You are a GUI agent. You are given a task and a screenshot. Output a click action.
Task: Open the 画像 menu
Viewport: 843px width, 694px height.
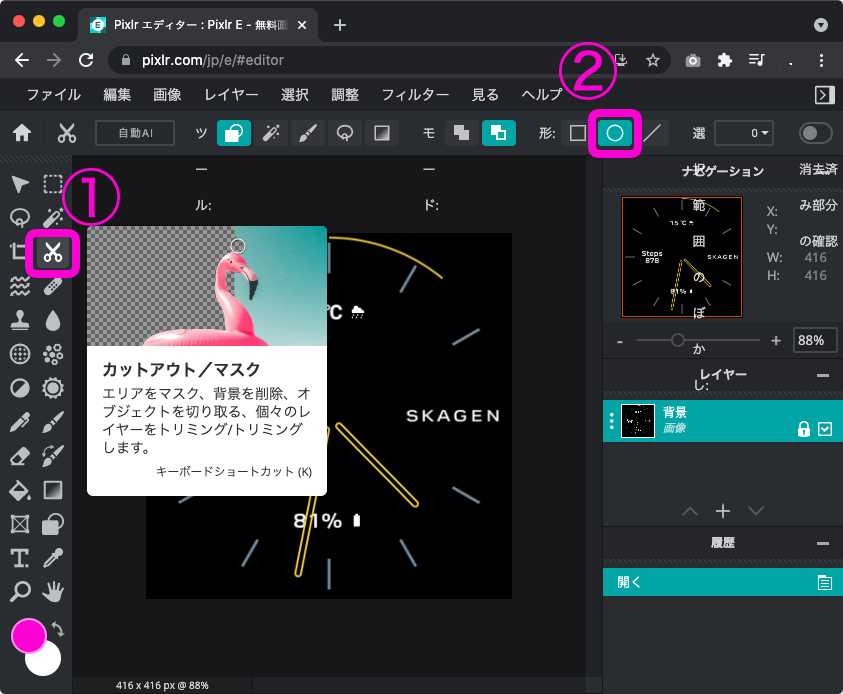tap(167, 95)
